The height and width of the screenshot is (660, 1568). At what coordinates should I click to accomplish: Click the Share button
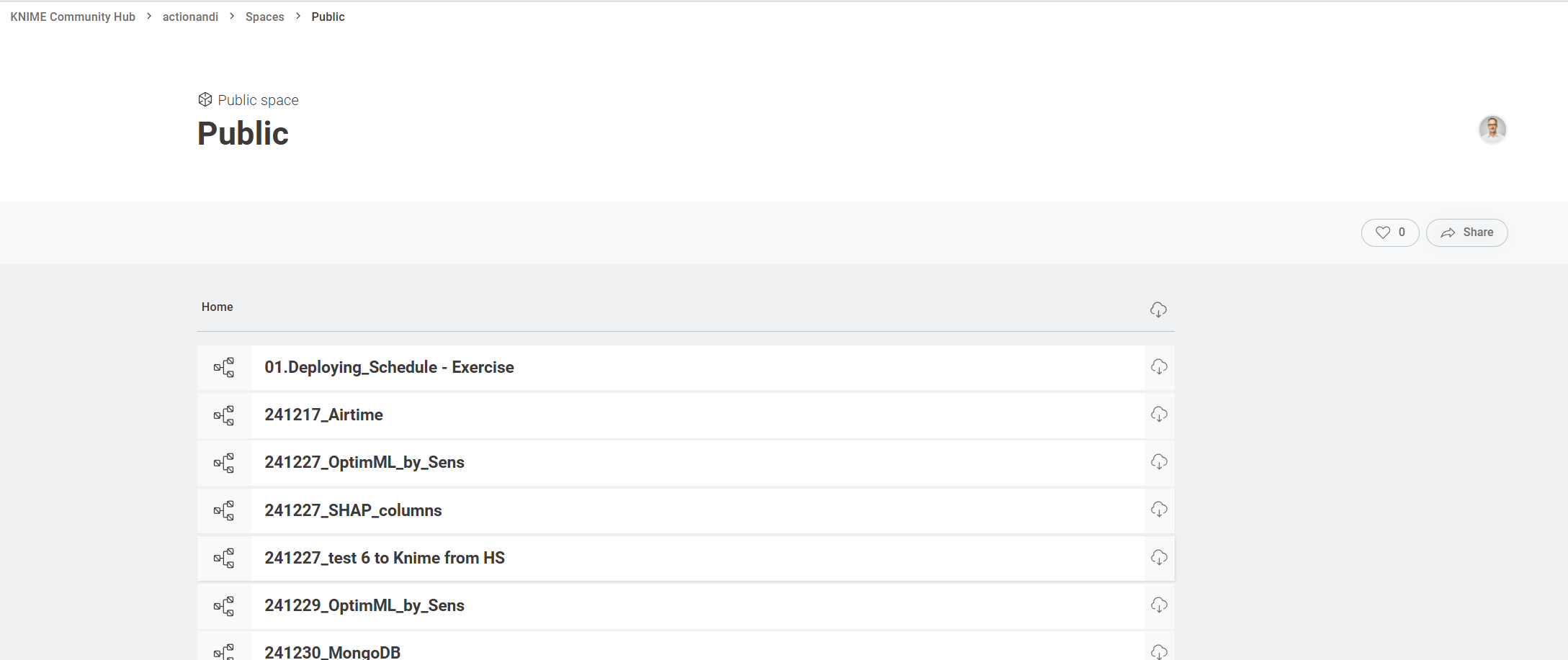pos(1466,232)
